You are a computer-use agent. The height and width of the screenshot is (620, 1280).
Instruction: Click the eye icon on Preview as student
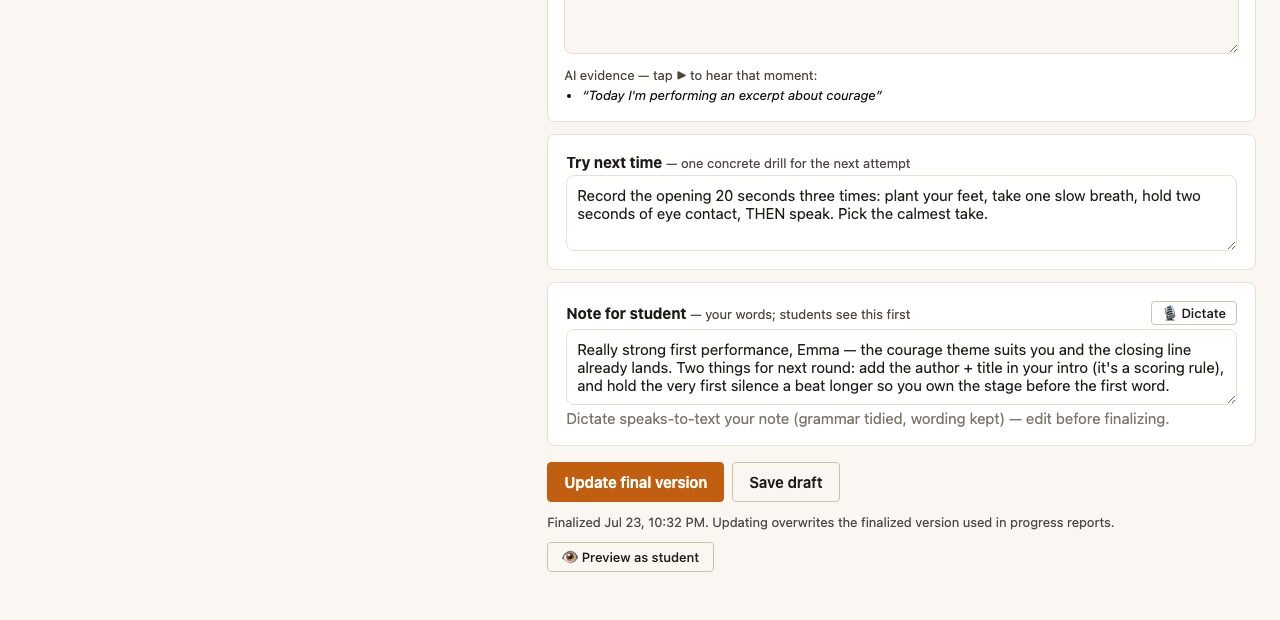(570, 557)
